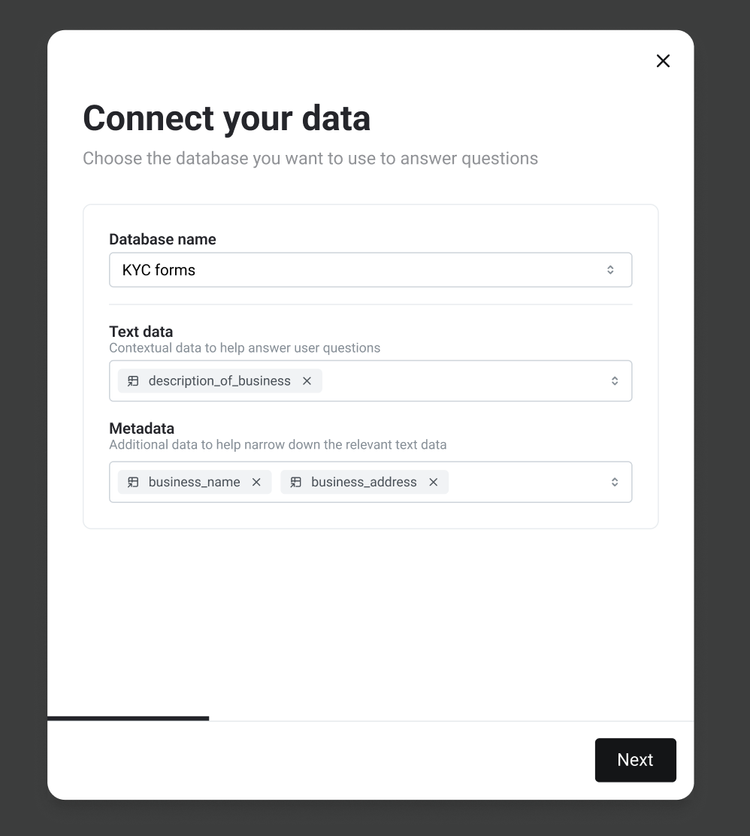Screen dimensions: 750x836
Task: Select the business_name tag label
Action: coord(194,482)
